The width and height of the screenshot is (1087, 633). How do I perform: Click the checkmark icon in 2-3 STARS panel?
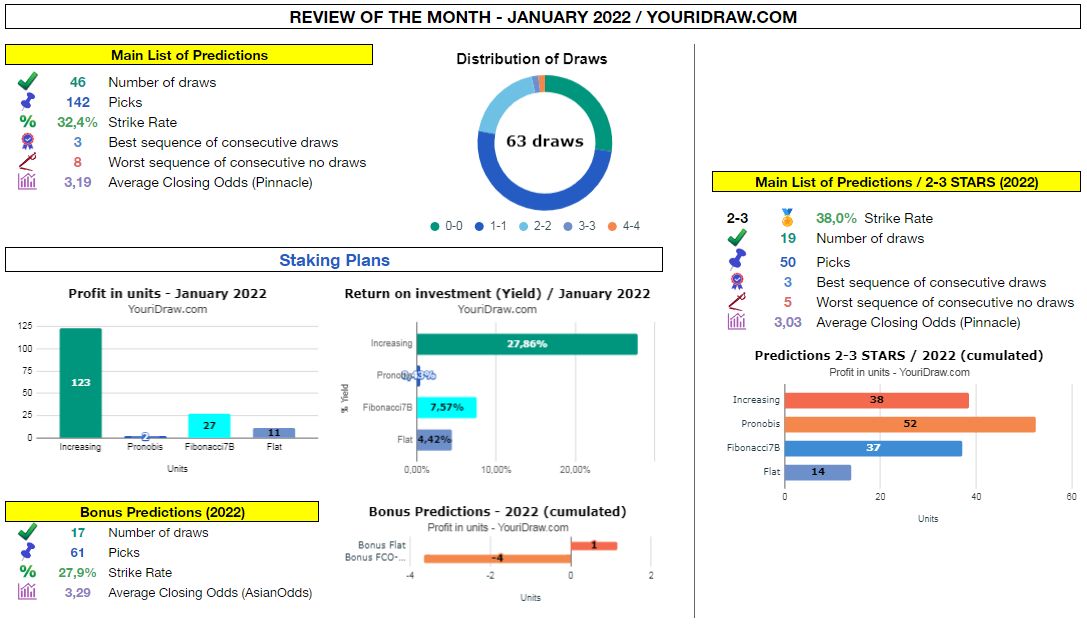(738, 238)
